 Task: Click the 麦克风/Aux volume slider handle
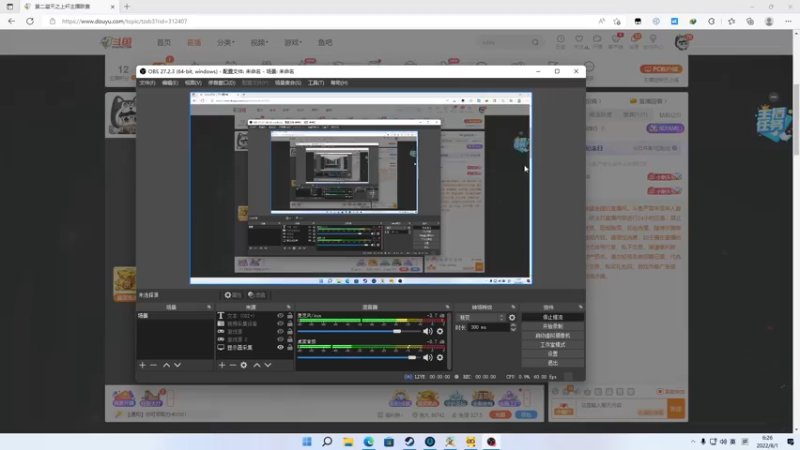(397, 331)
